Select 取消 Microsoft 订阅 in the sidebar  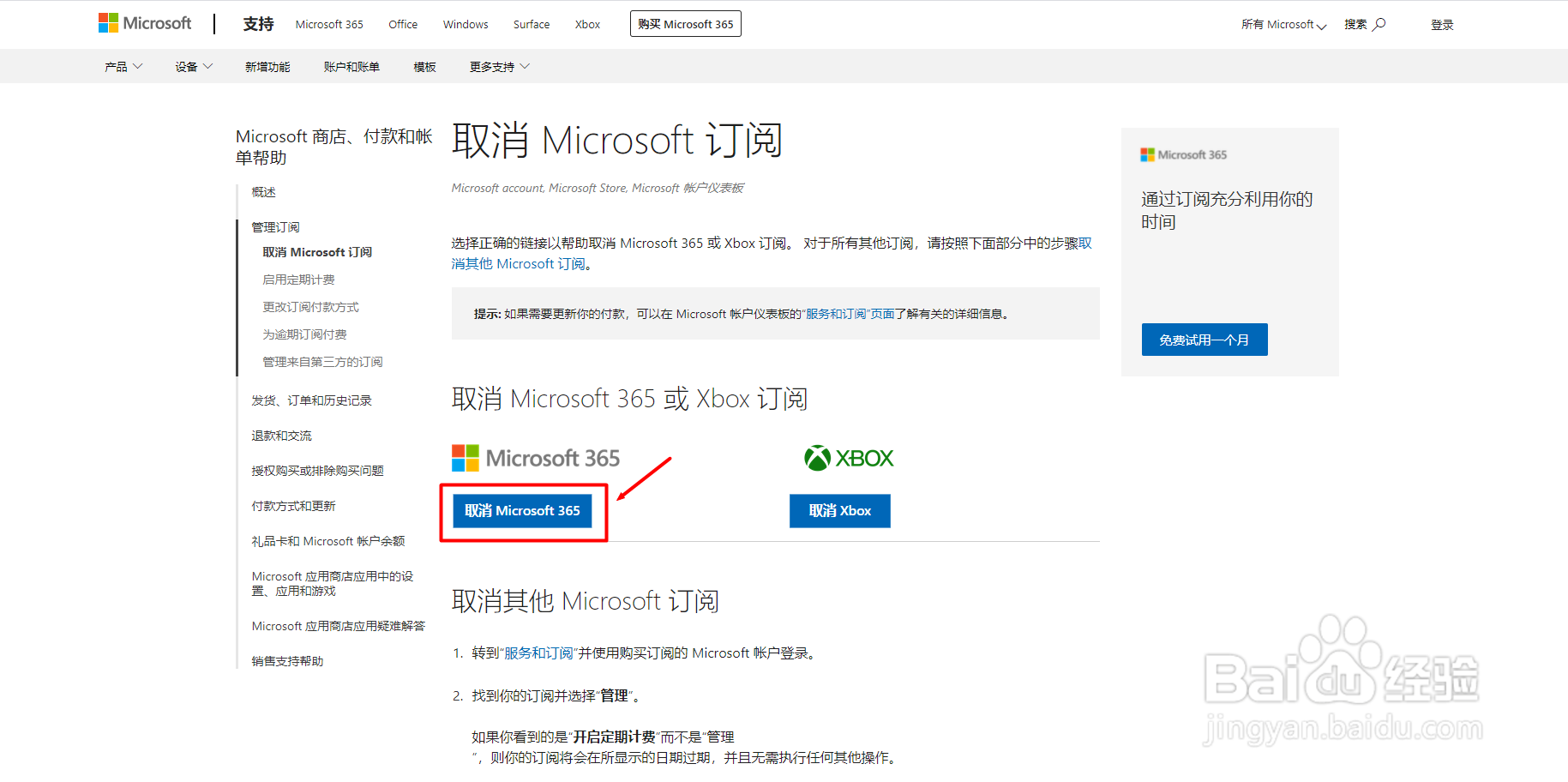tap(316, 251)
